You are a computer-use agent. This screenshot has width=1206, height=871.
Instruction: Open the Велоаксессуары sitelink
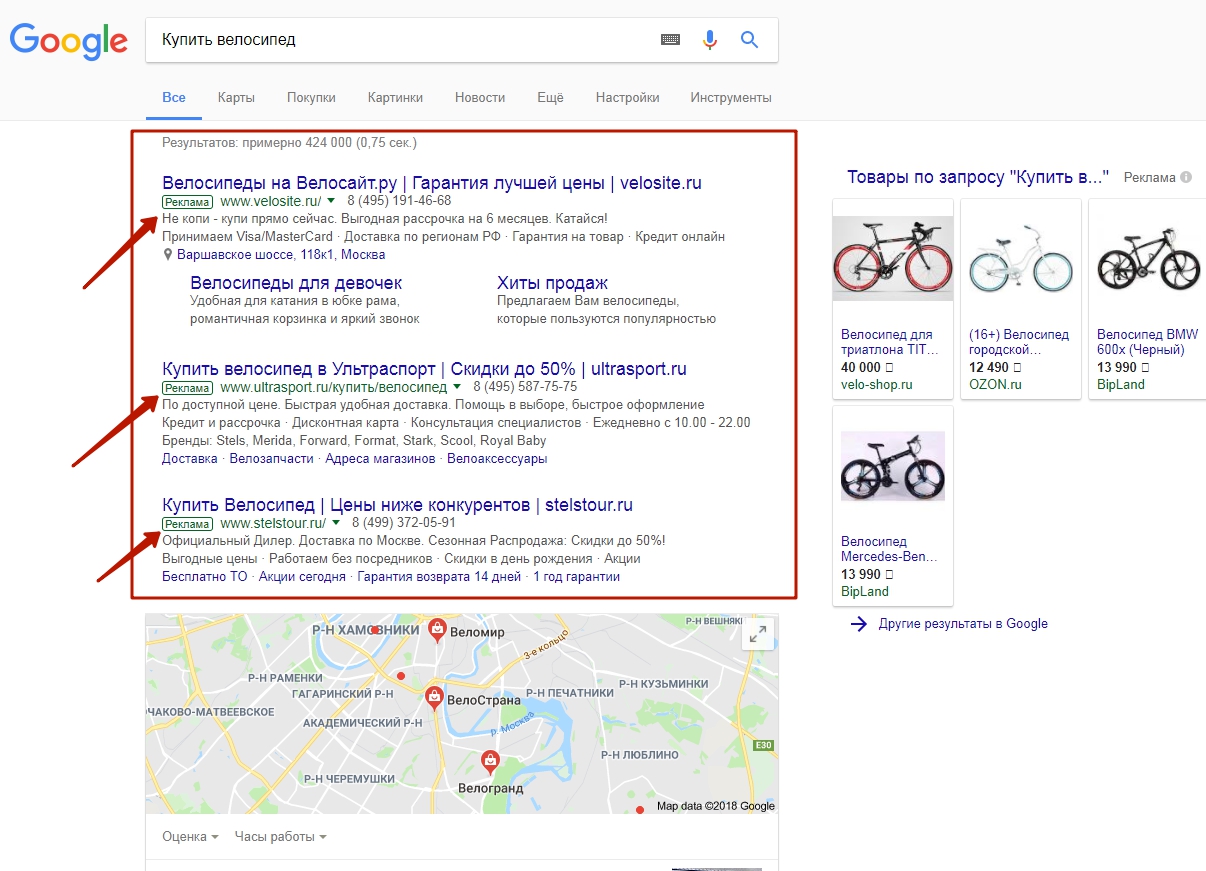tap(497, 459)
